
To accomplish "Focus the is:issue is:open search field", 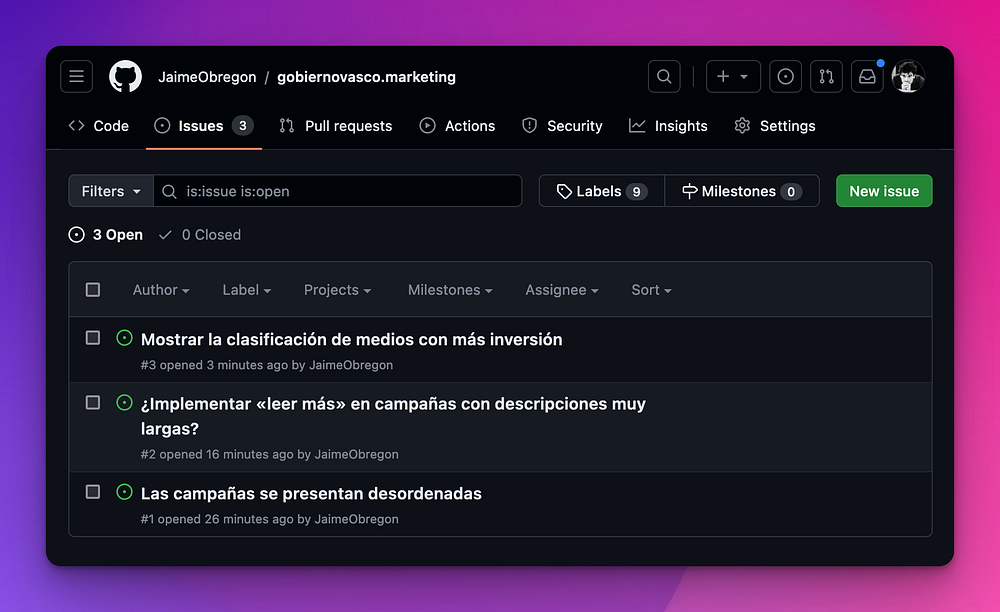I will [x=338, y=191].
